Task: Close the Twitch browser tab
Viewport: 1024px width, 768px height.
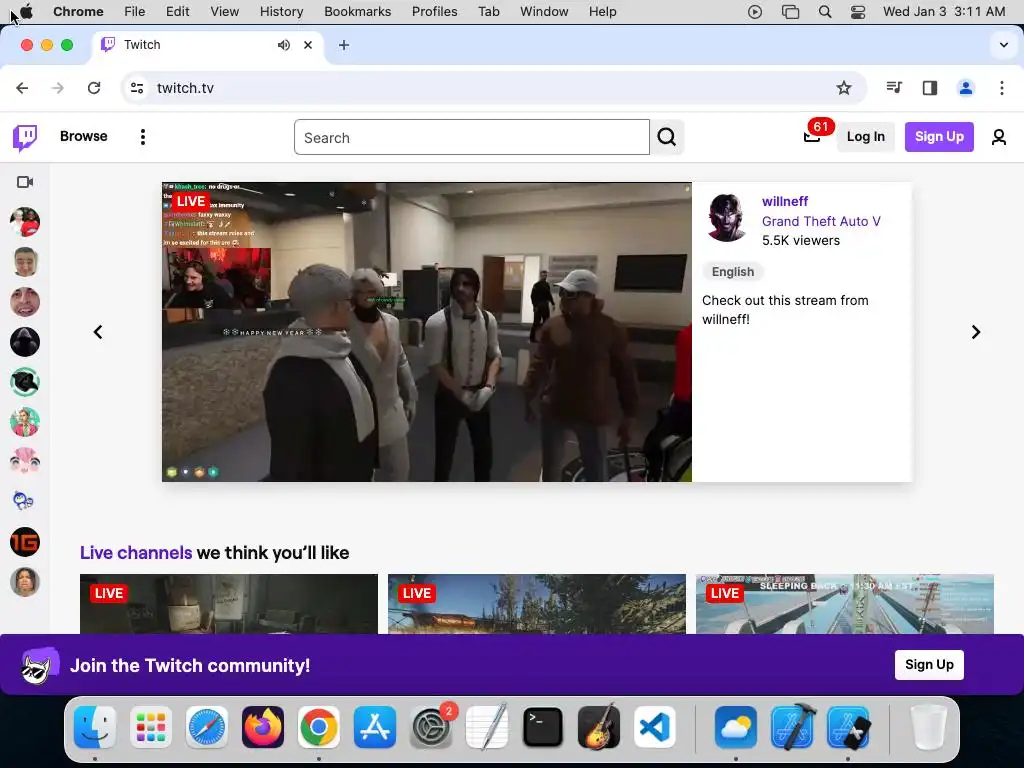Action: pyautogui.click(x=308, y=45)
